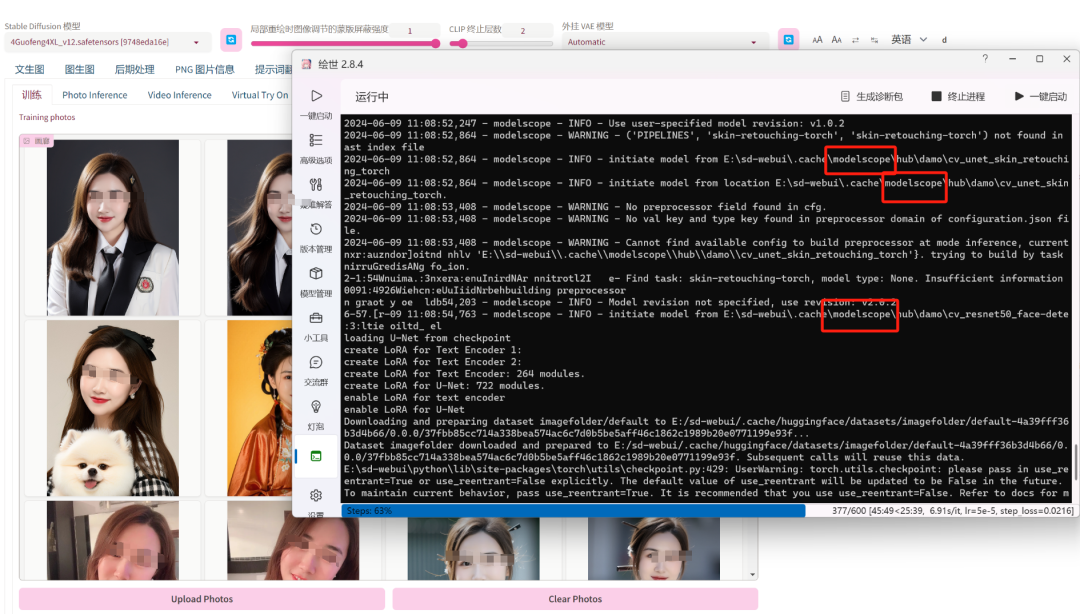Click Upload Photos button
Screen dimensions: 1080x614
(x=202, y=599)
